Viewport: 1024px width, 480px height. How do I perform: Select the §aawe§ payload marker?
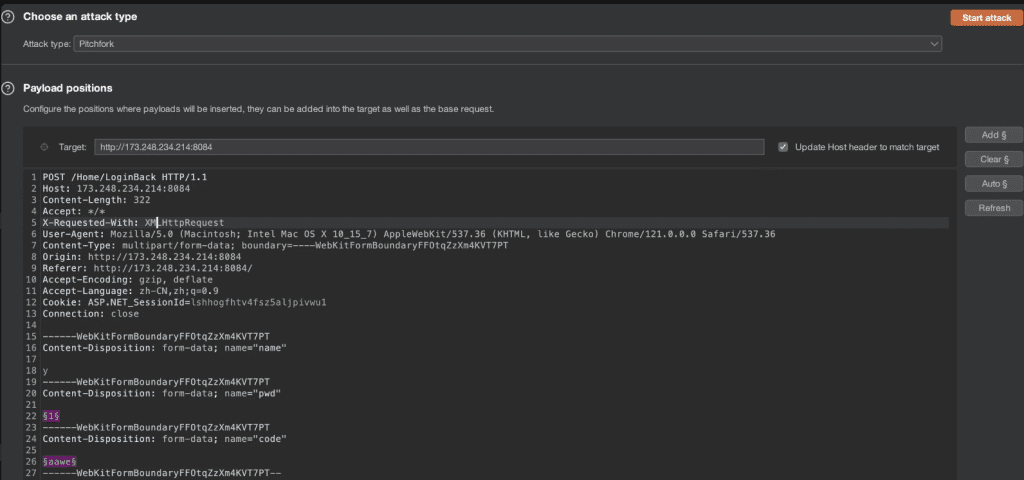coord(60,461)
